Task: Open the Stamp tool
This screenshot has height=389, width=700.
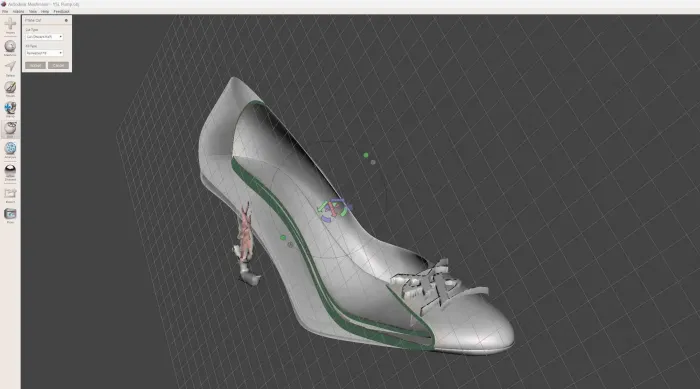Action: point(10,108)
